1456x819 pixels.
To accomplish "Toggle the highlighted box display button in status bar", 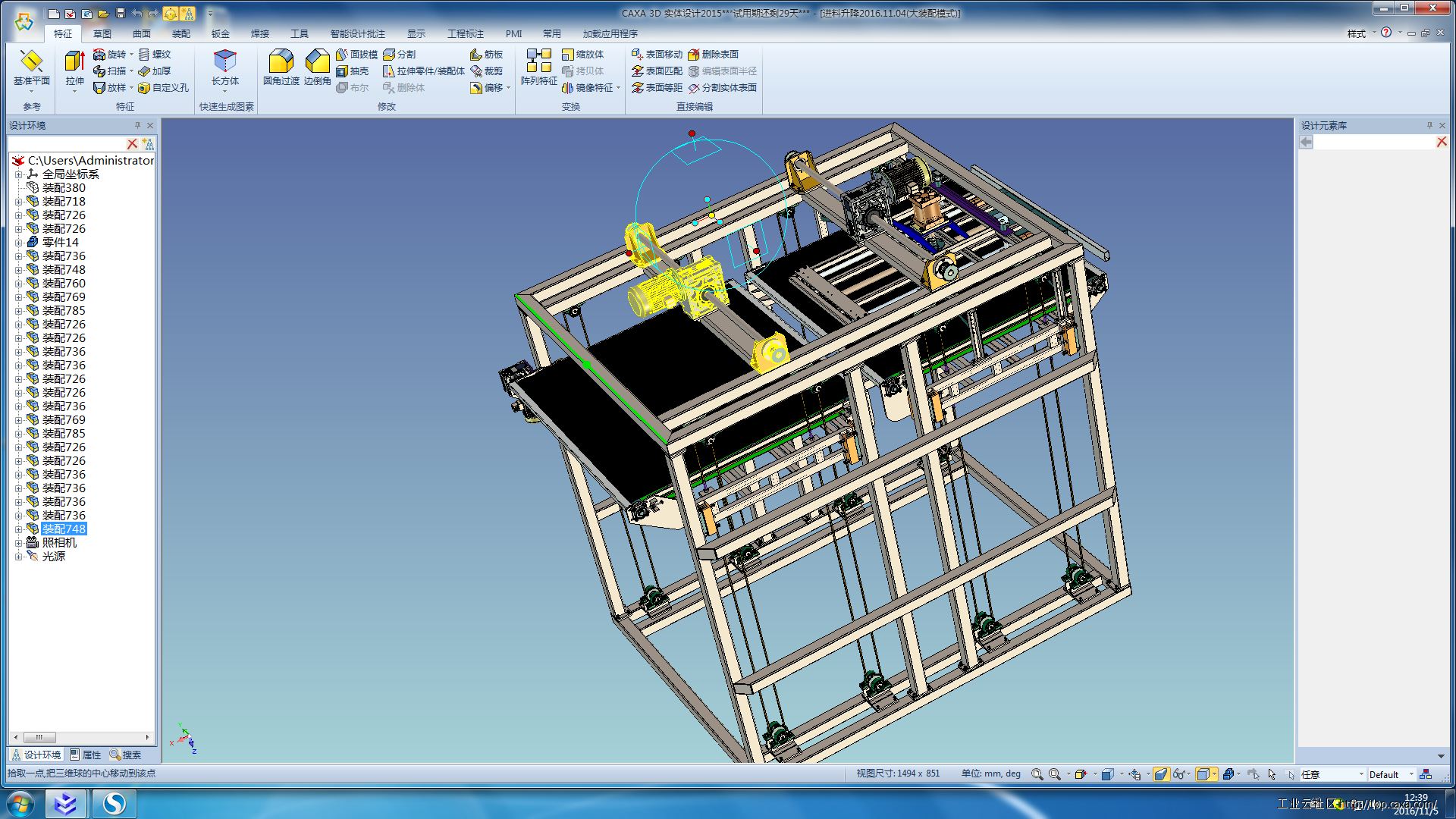I will [1203, 774].
